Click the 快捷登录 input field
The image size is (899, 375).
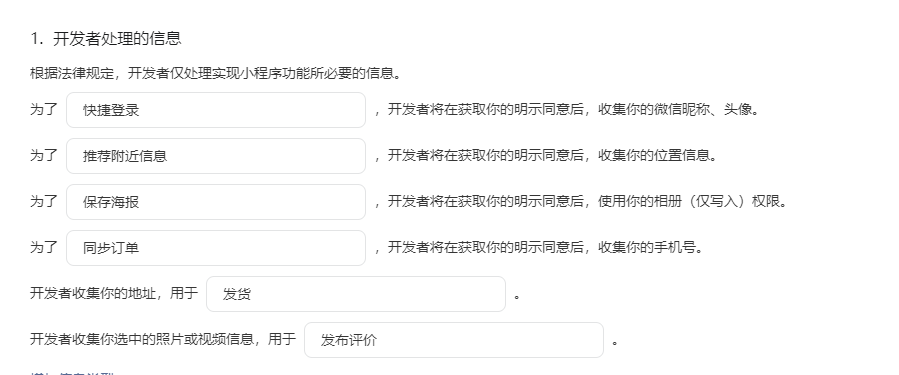click(216, 110)
